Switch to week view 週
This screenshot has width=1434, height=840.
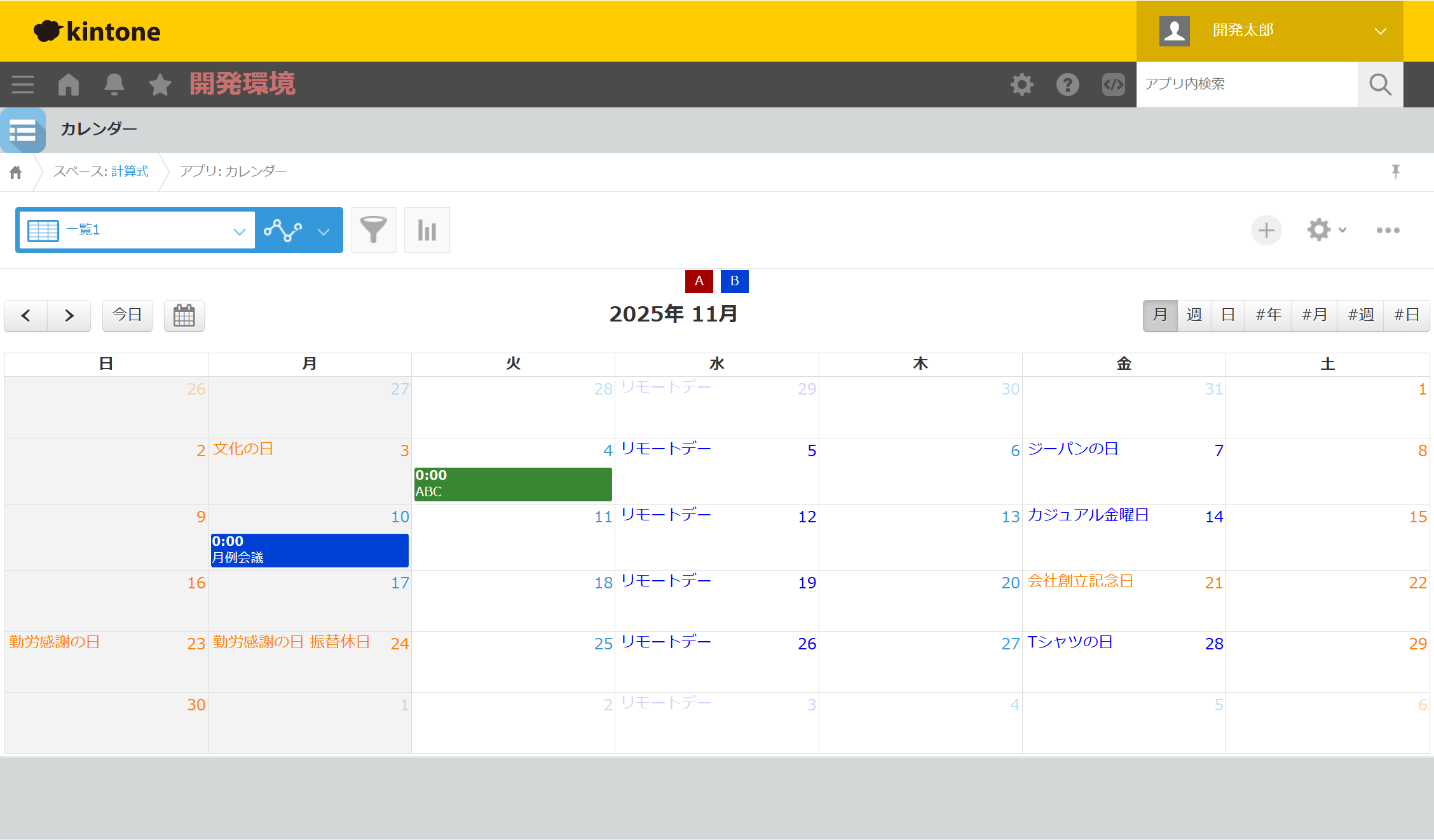point(1194,315)
